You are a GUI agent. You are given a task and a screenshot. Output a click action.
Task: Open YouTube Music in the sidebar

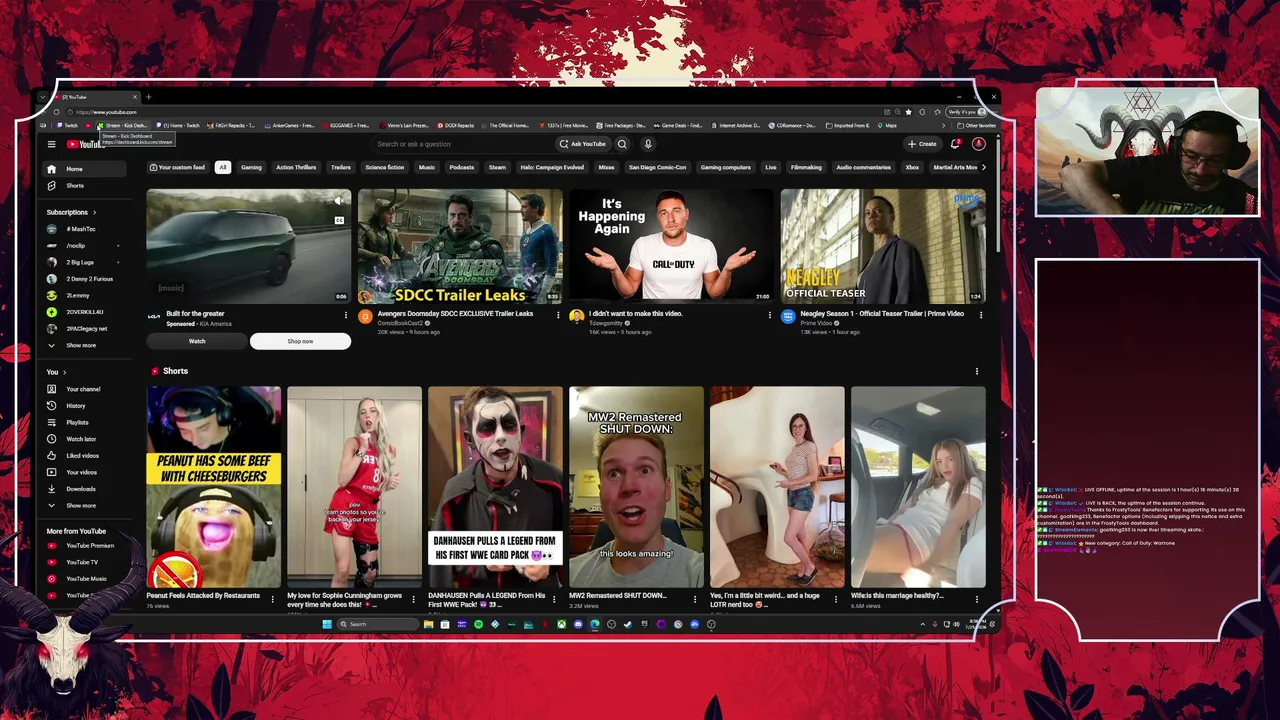click(84, 579)
